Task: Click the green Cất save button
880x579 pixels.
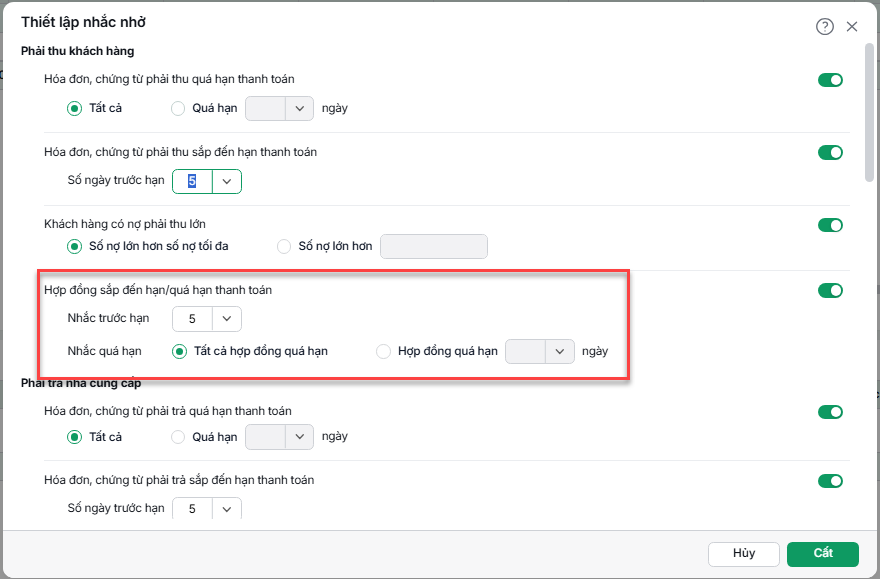Action: (x=823, y=554)
